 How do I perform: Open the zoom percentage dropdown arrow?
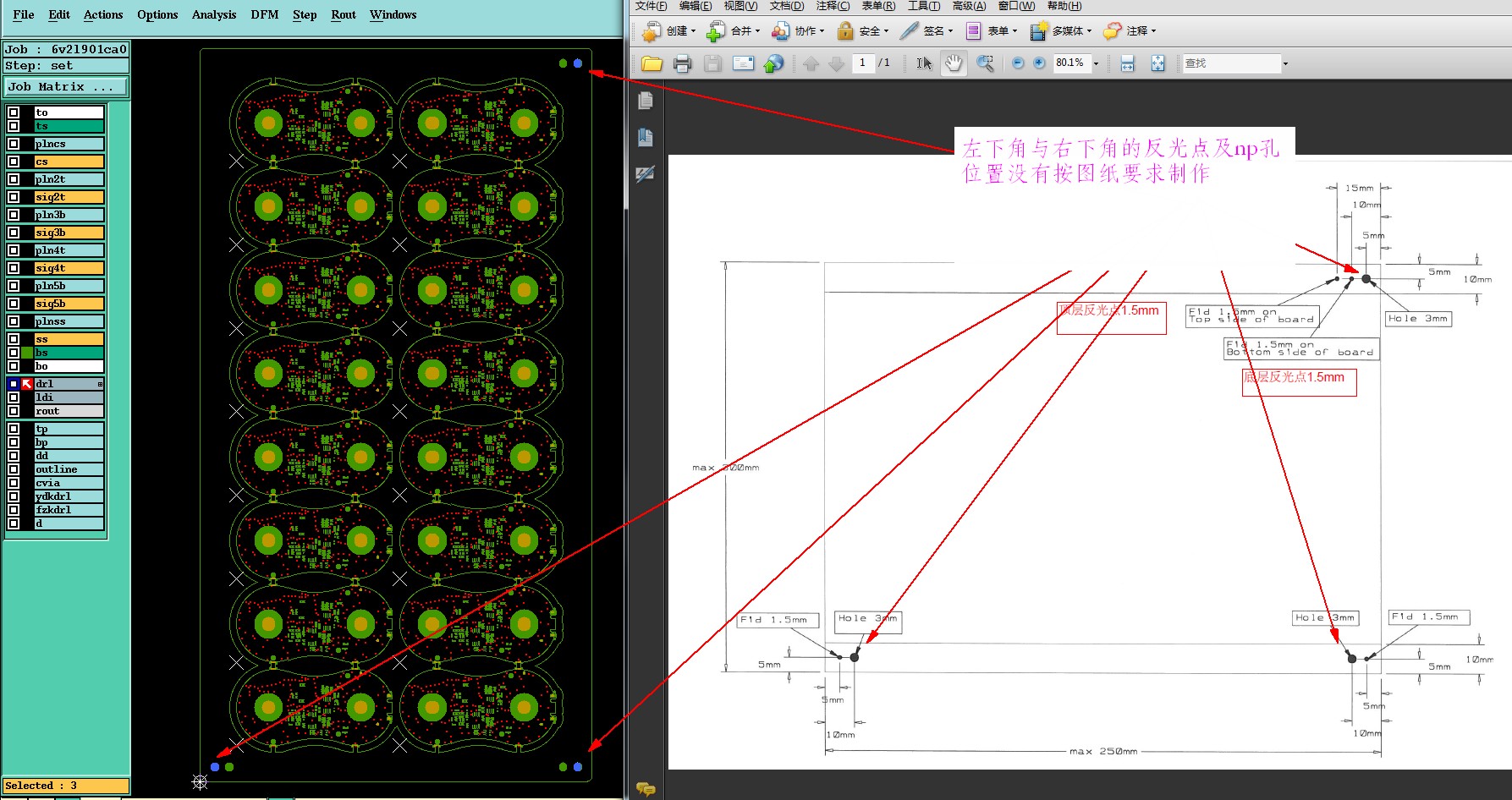coord(1096,63)
